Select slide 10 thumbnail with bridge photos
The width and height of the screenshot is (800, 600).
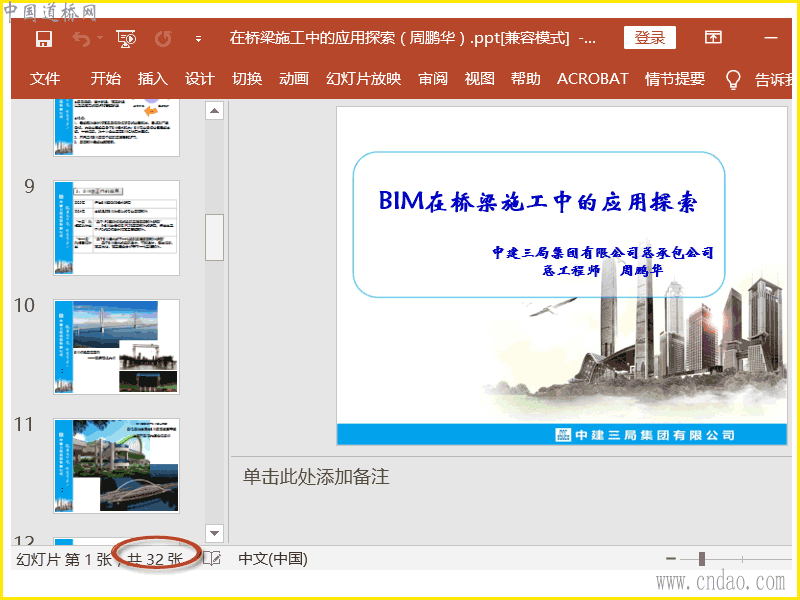(116, 347)
